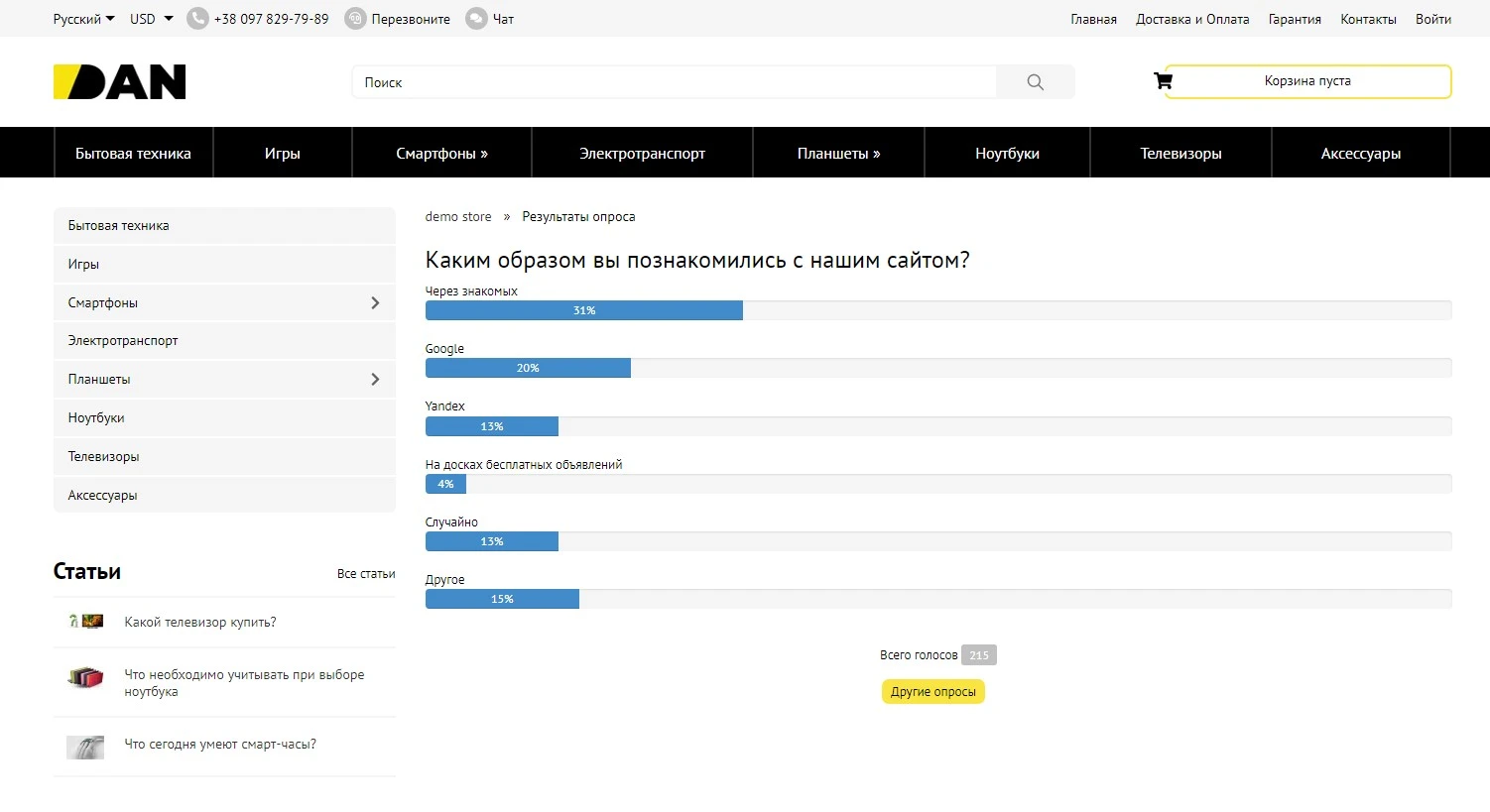Click the DAN store logo
Viewport: 1490px width, 812px height.
coord(119,82)
